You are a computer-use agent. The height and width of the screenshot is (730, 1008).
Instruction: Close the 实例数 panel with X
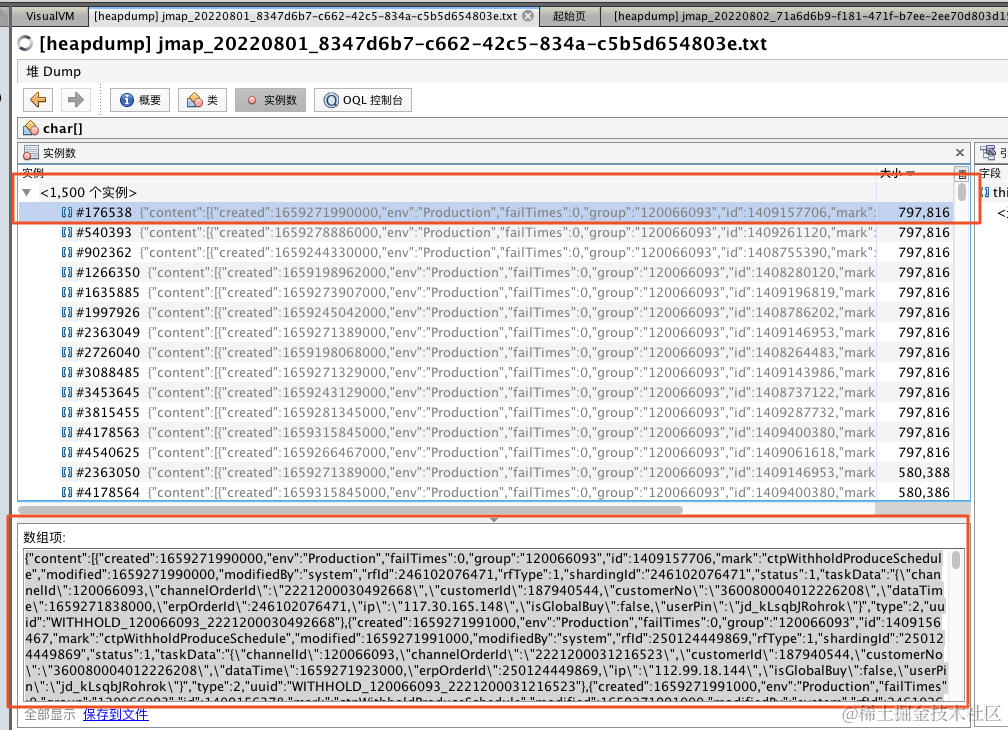click(x=960, y=152)
